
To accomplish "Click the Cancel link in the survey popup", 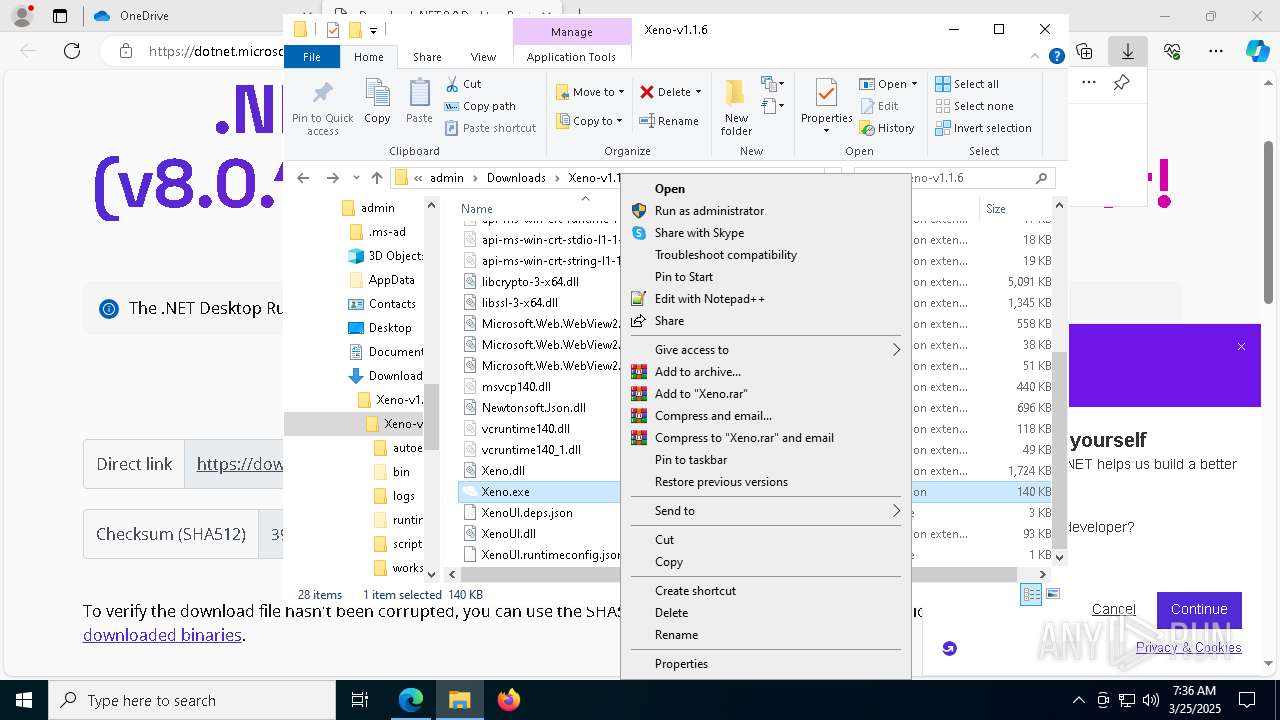I will 1113,609.
